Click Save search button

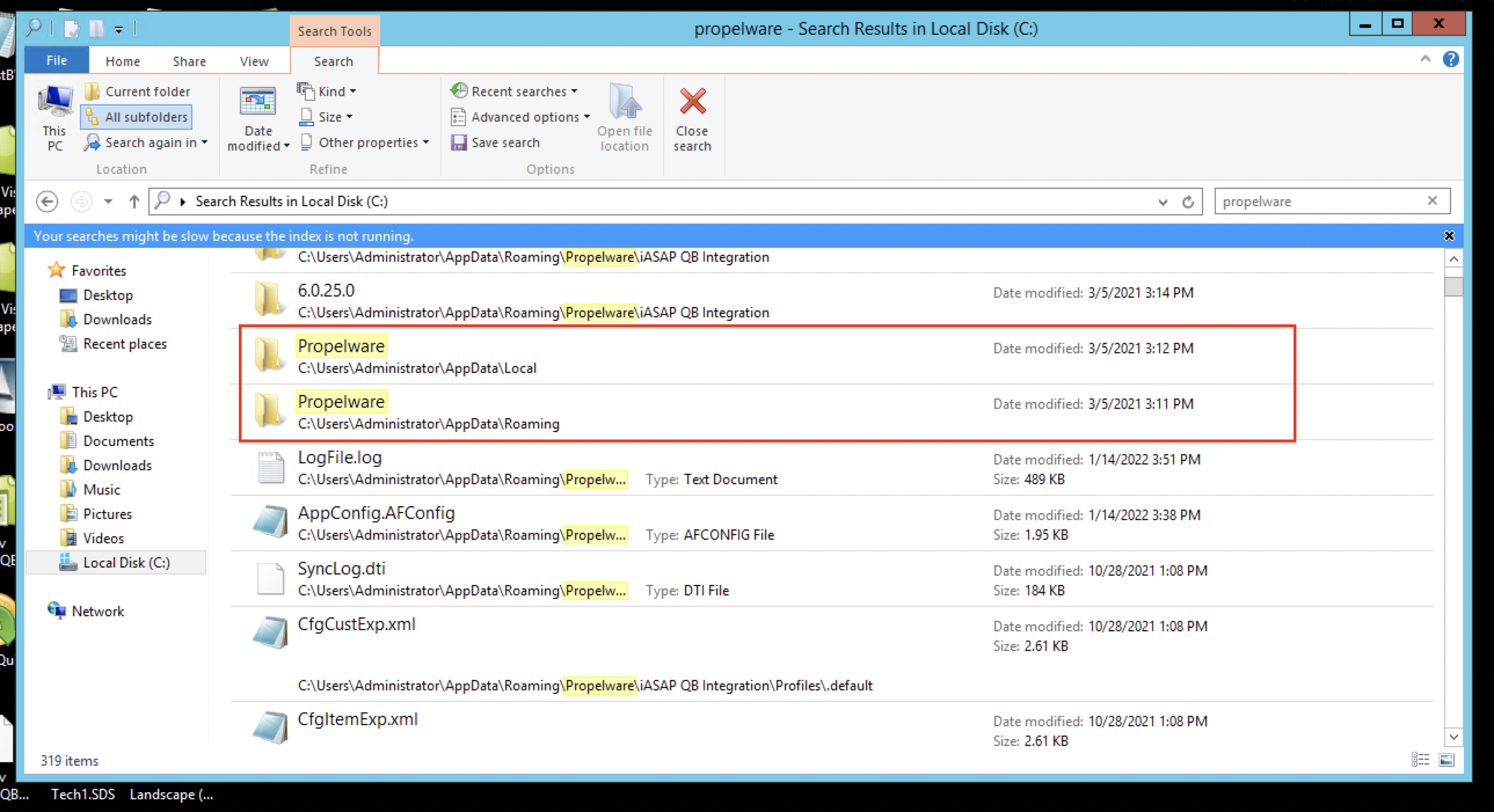coord(495,142)
